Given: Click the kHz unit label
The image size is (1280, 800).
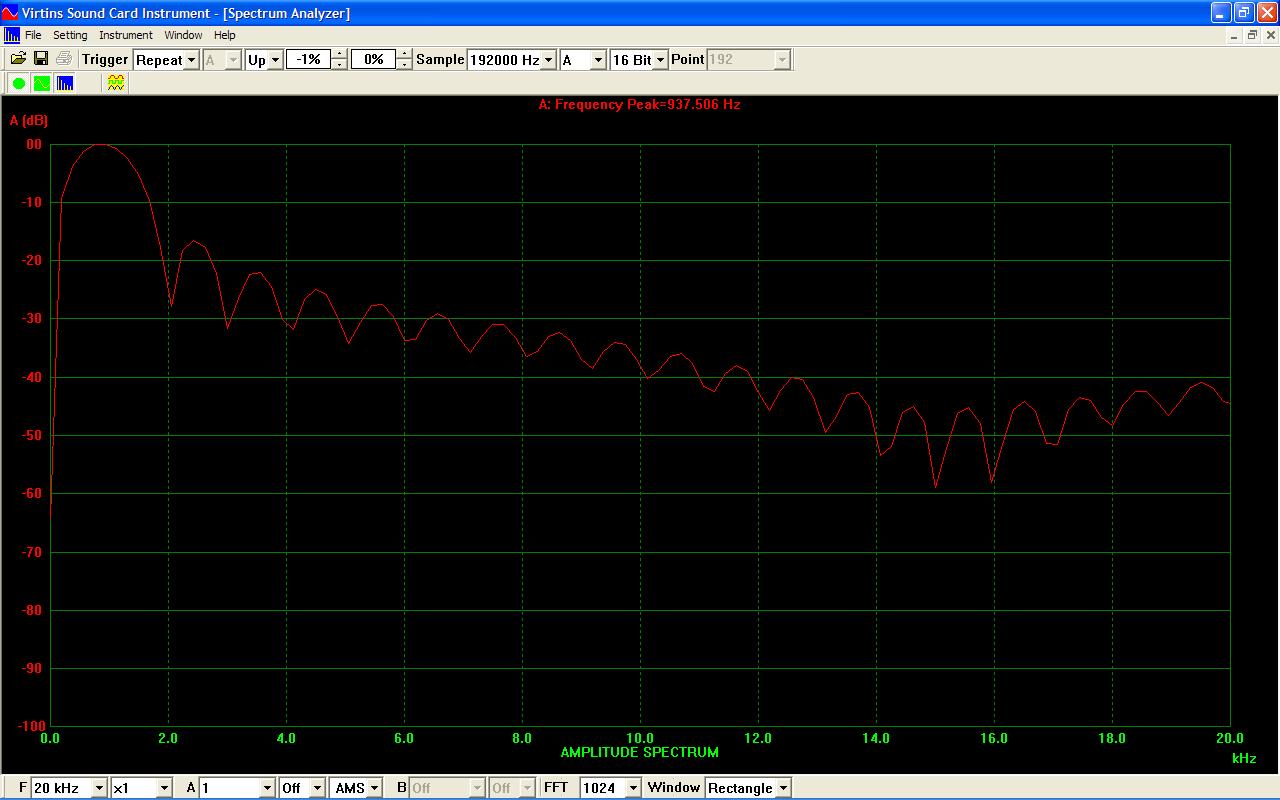Looking at the screenshot, I should [x=1244, y=759].
